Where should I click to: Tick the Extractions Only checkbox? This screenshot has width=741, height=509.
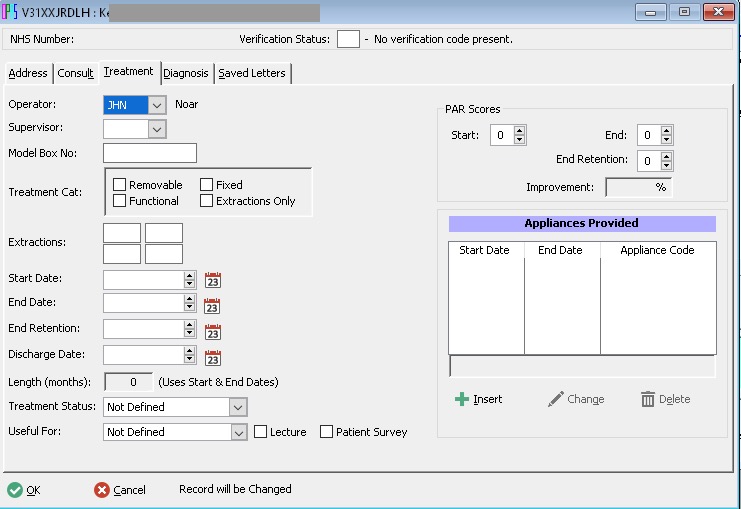[206, 201]
